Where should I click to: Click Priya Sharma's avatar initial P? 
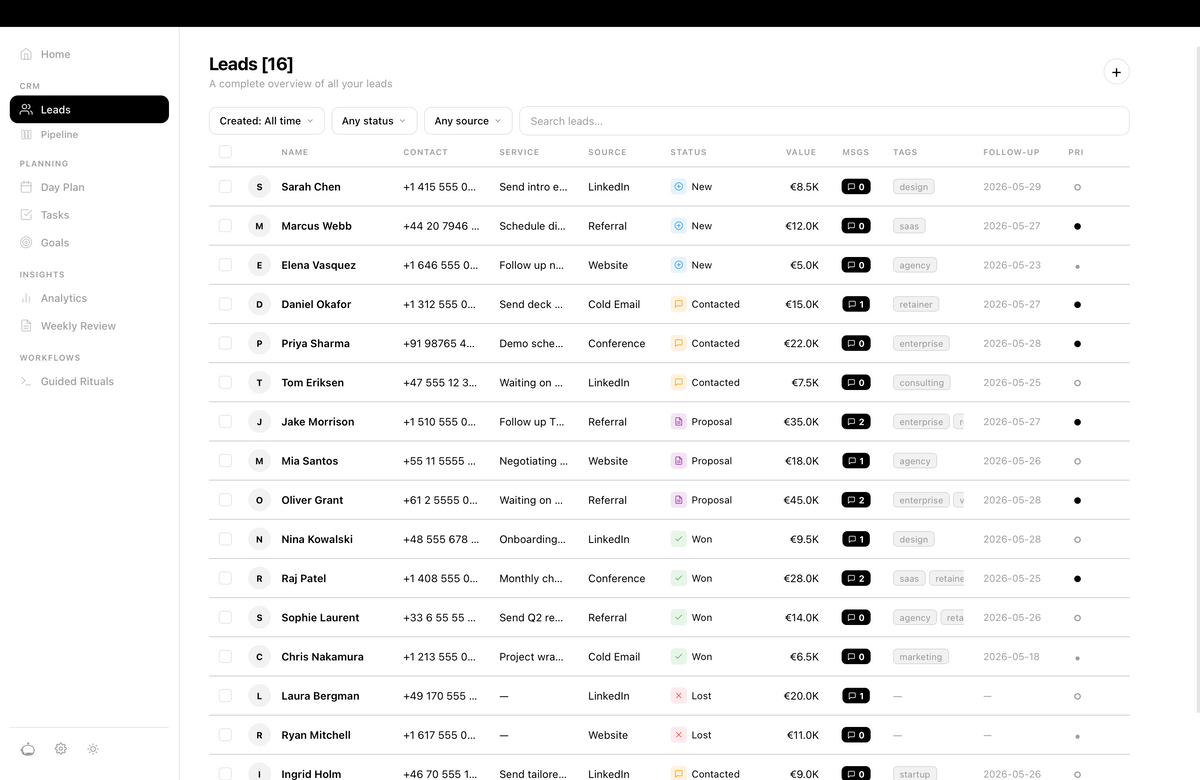[260, 343]
